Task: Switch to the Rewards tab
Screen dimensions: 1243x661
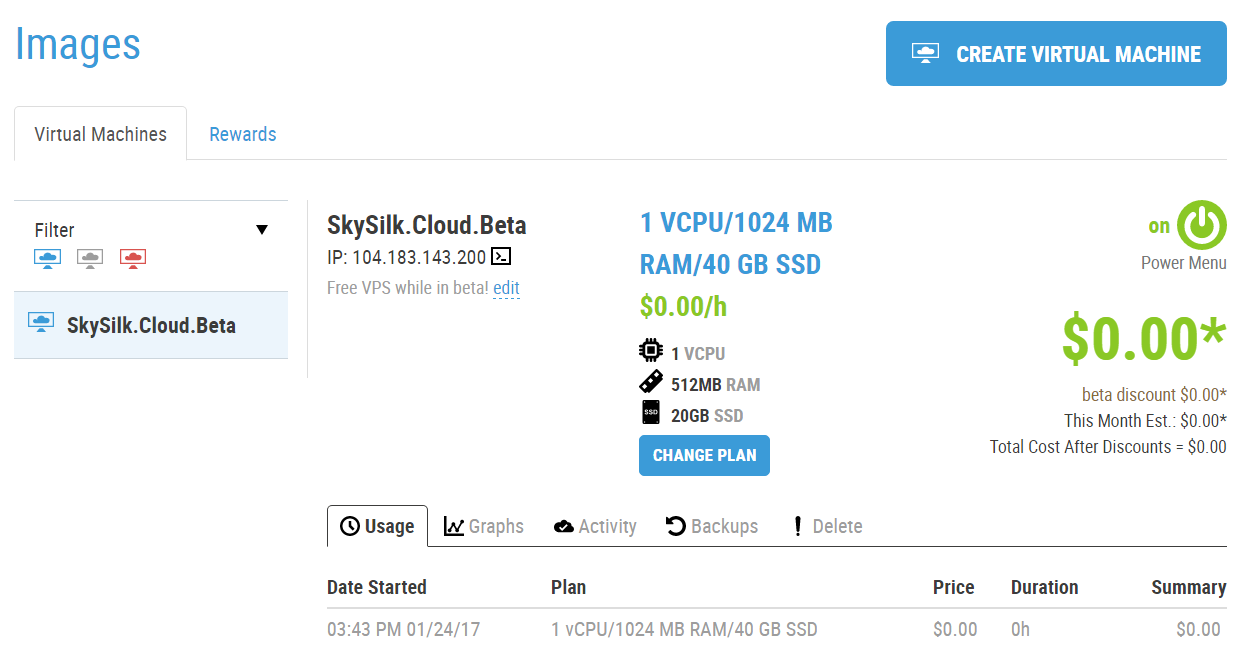Action: pos(243,134)
